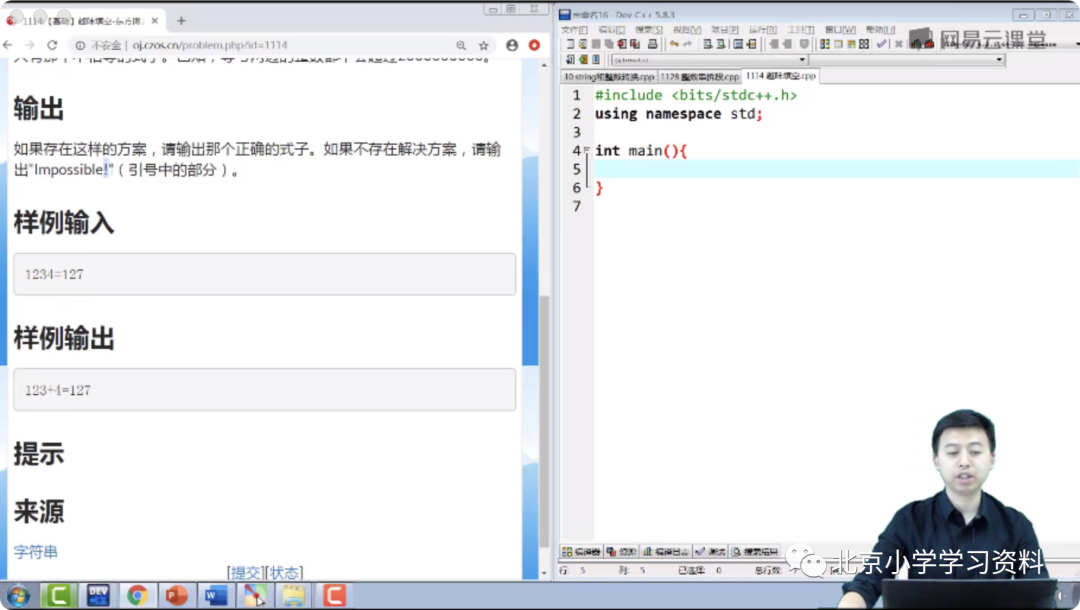This screenshot has width=1080, height=610.
Task: Click Close file icon in Dev-C++ toolbar
Action: coord(622,44)
